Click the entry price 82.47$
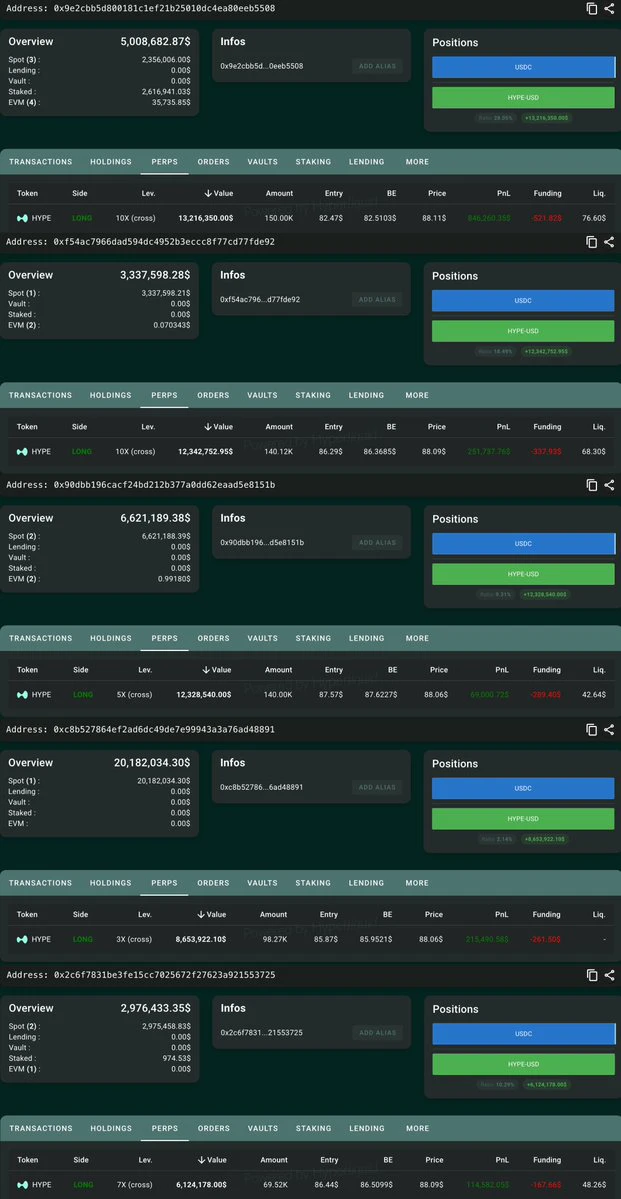The width and height of the screenshot is (621, 1199). (331, 218)
